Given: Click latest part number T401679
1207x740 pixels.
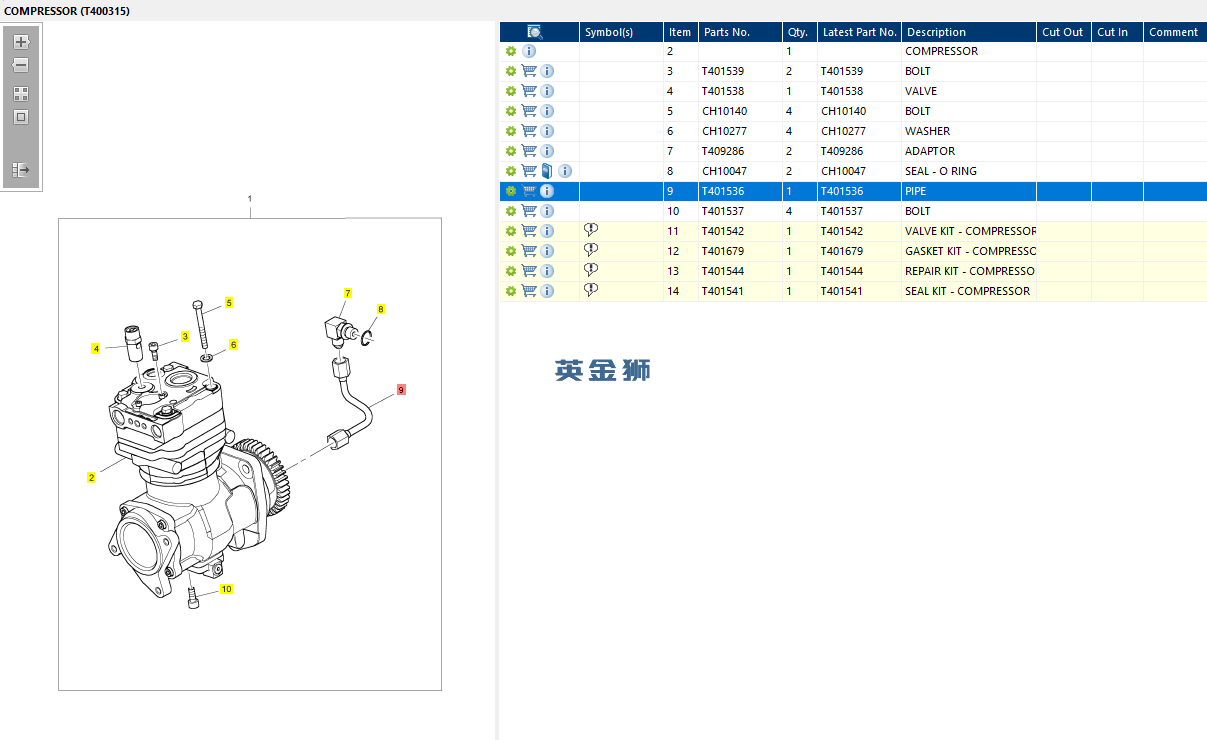Looking at the screenshot, I should coord(842,251).
